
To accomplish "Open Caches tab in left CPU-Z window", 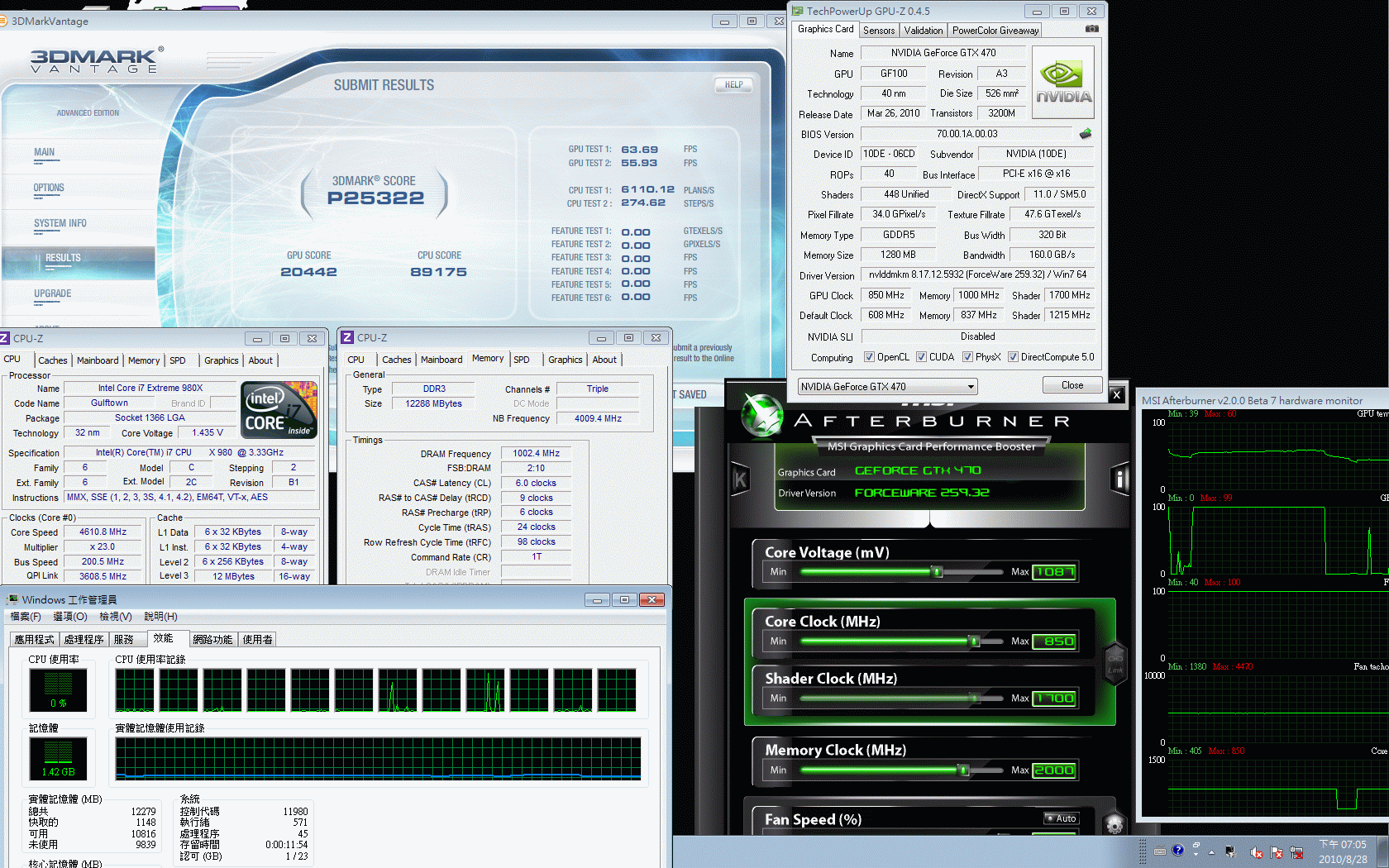I will (x=52, y=360).
